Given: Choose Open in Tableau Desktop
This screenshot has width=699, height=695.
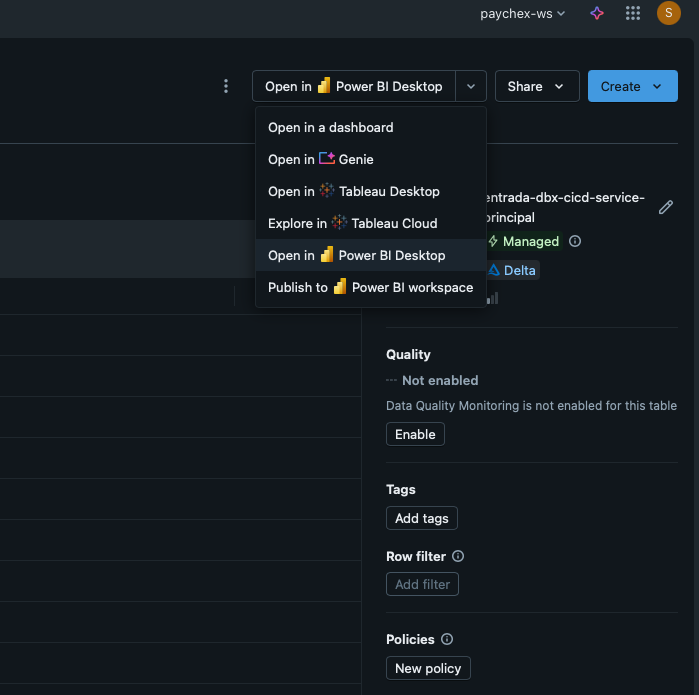Looking at the screenshot, I should click(x=353, y=191).
